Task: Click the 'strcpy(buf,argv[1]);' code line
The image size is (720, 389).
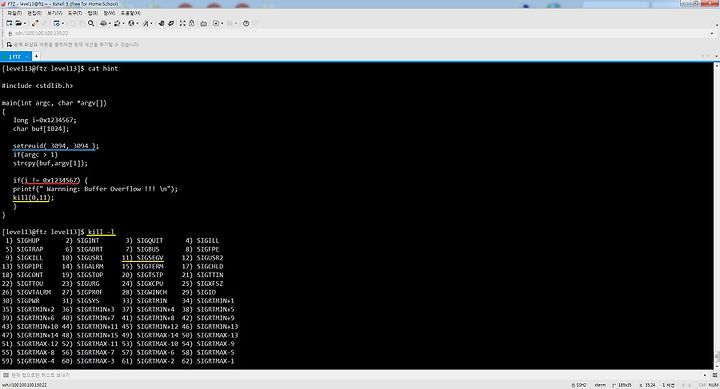Action: 50,163
